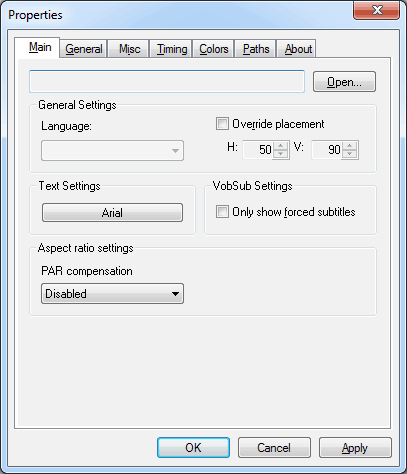The width and height of the screenshot is (407, 474).
Task: Decrease the H placement spinner value
Action: [x=281, y=154]
